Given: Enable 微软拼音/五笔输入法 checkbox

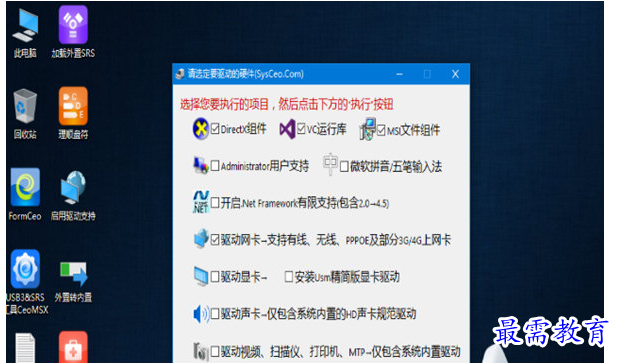Looking at the screenshot, I should [344, 166].
